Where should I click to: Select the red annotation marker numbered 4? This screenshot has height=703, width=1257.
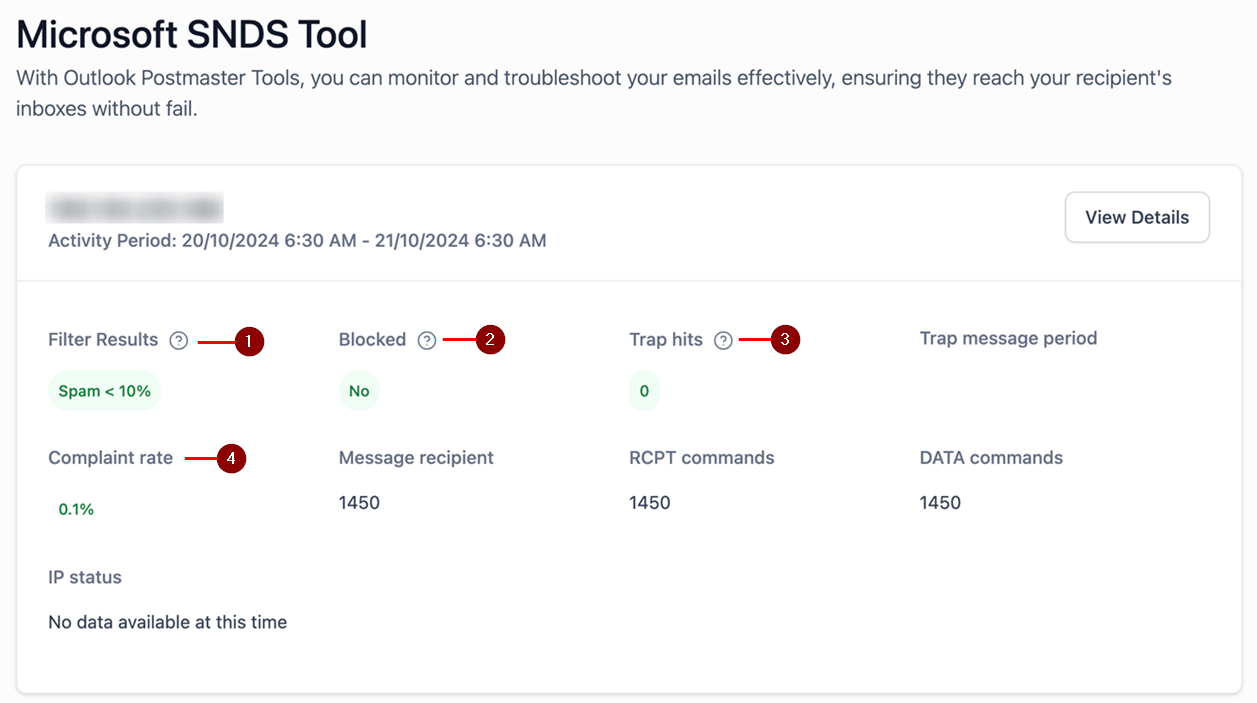click(x=231, y=459)
